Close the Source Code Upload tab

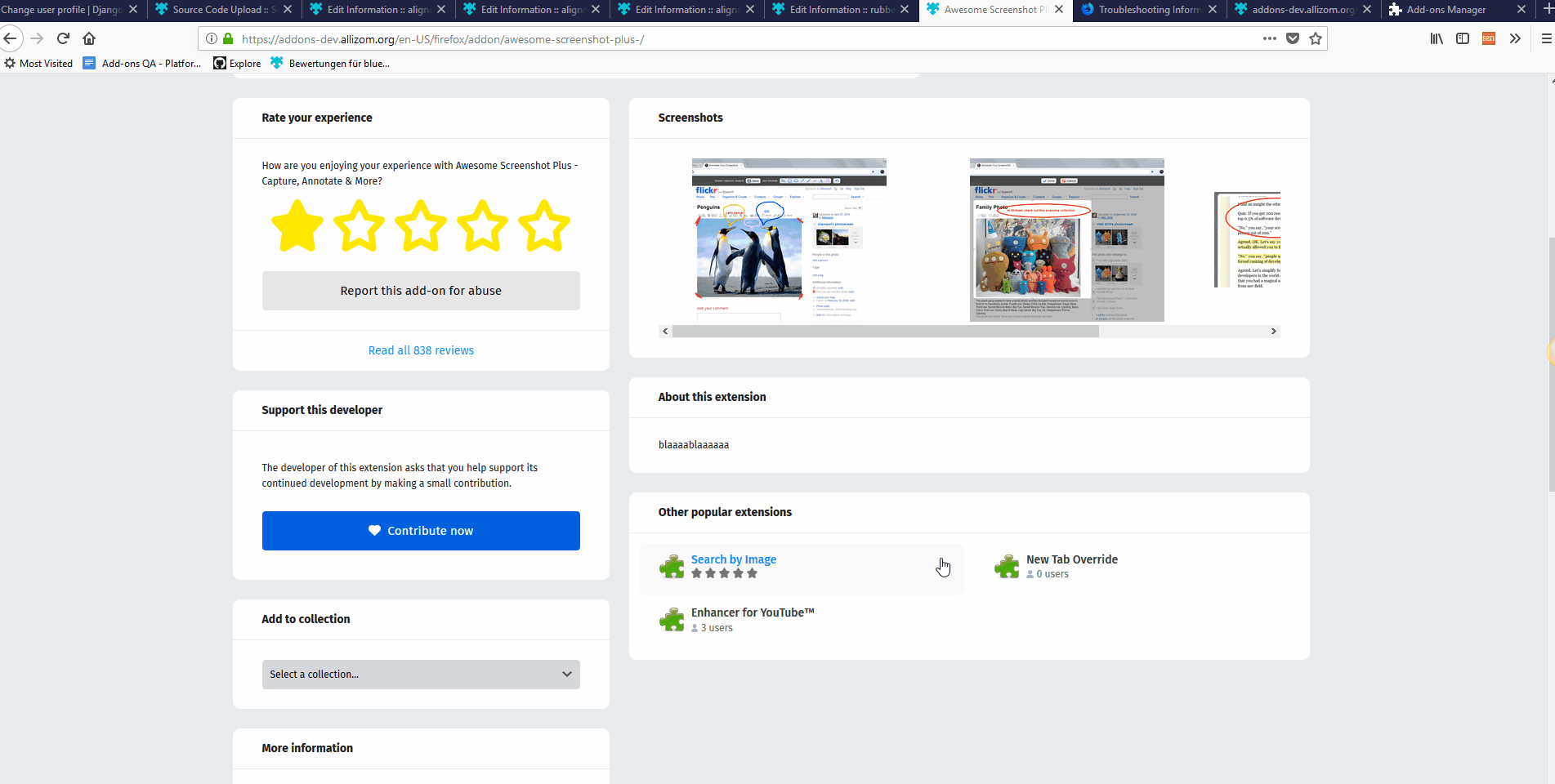point(288,10)
